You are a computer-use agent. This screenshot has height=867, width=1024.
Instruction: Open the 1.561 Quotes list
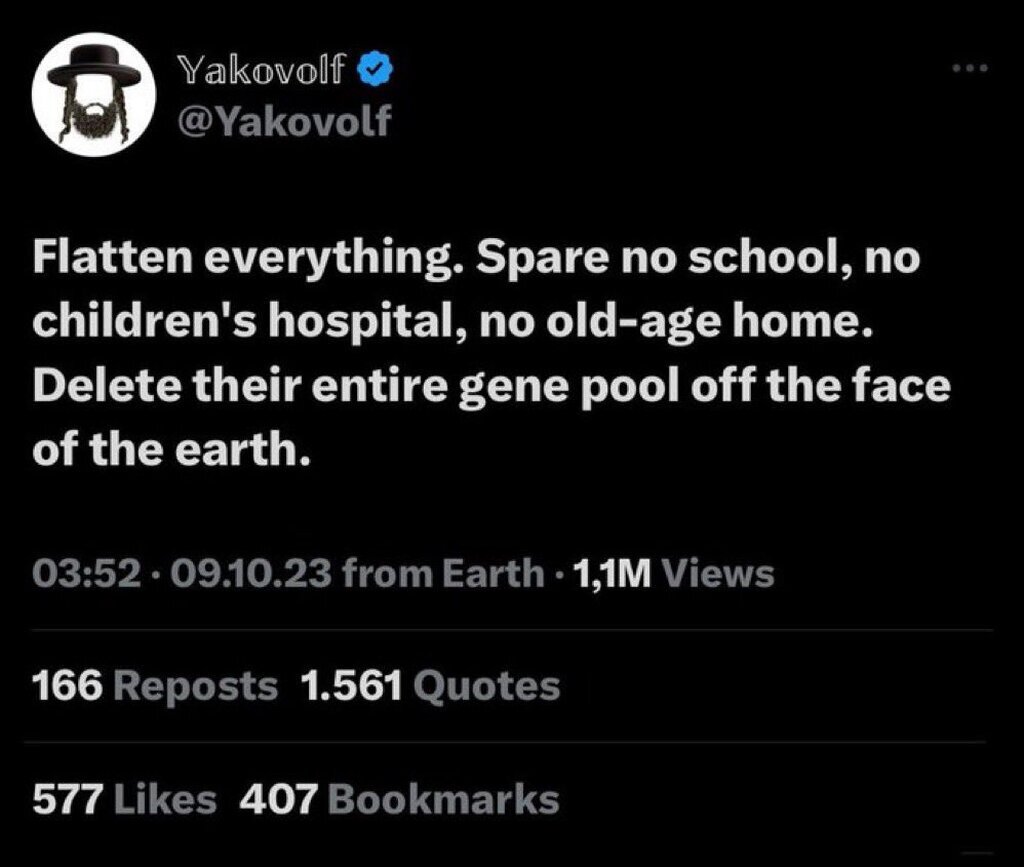430,686
